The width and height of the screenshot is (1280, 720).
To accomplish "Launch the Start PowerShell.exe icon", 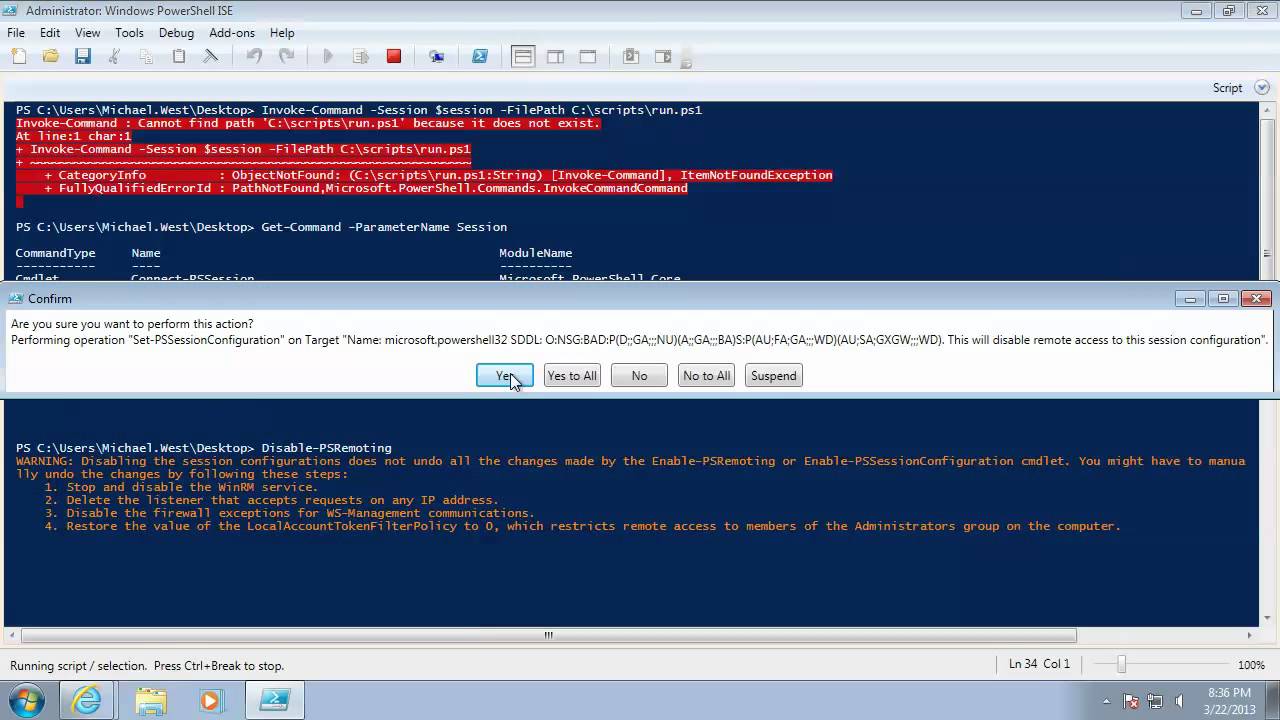I will click(x=480, y=57).
